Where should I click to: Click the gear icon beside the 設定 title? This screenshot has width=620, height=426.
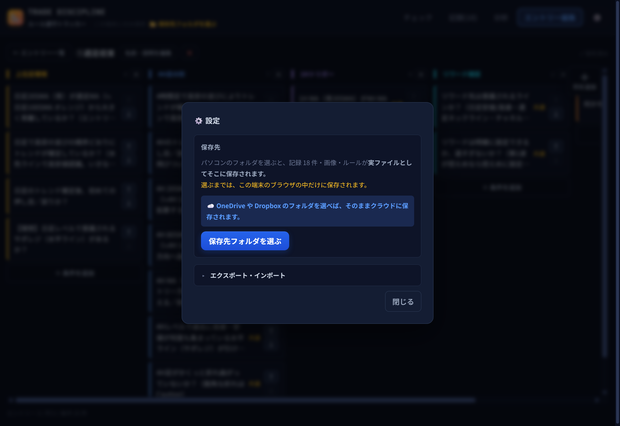pyautogui.click(x=198, y=121)
